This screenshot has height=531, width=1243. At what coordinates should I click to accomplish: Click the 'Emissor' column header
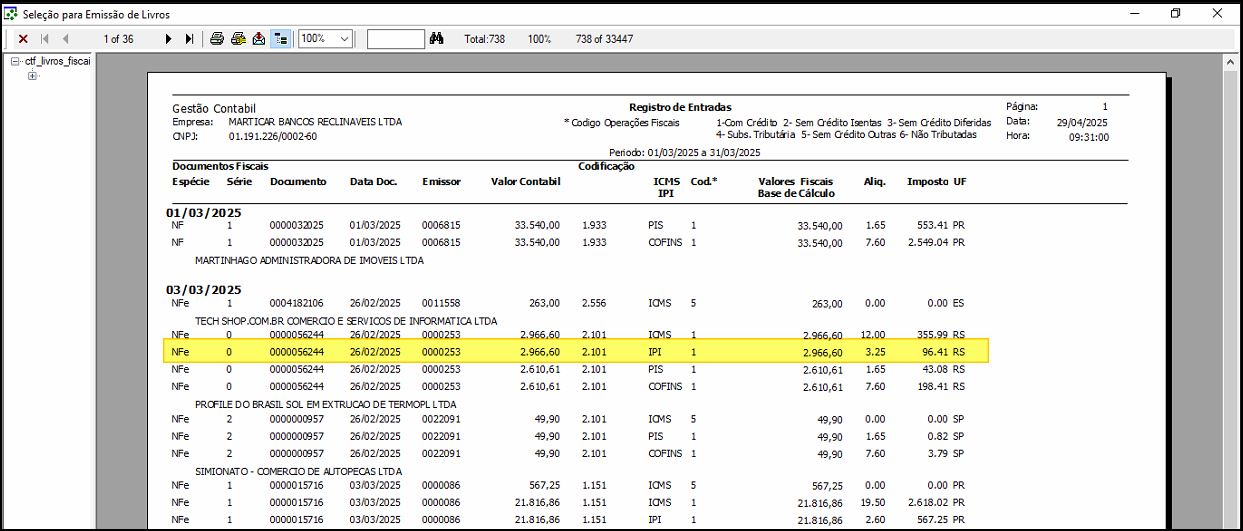pos(441,182)
